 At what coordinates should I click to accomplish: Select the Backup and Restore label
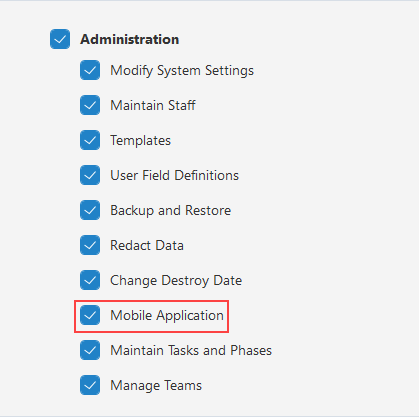coord(170,211)
